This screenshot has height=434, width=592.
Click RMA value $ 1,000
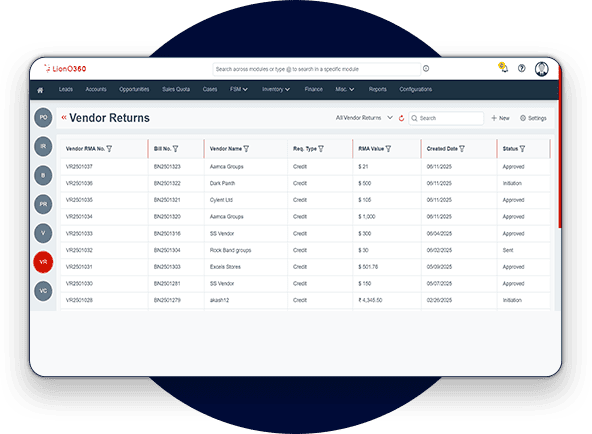(367, 217)
